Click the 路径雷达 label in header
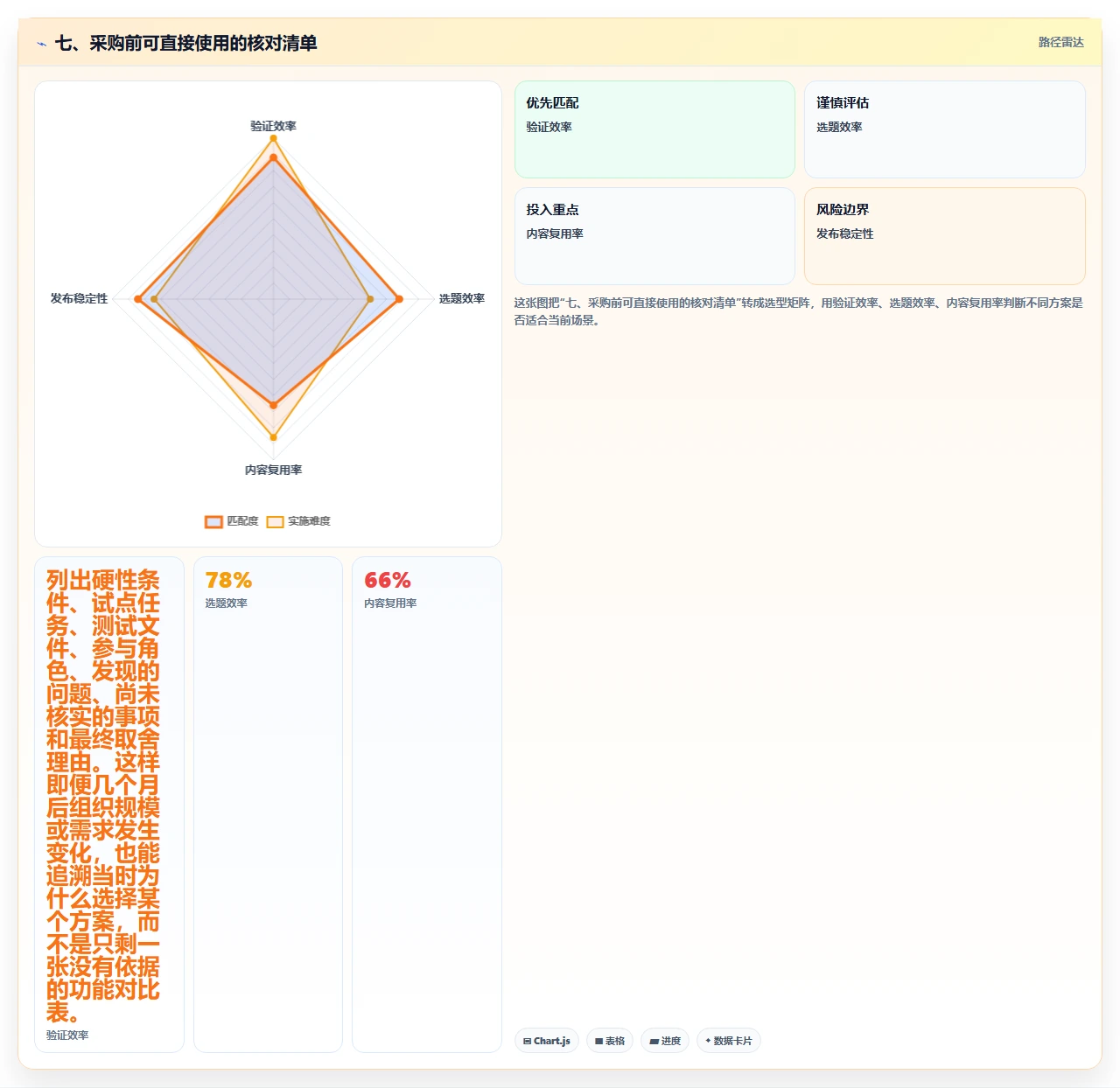Viewport: 1120px width, 1088px height. pyautogui.click(x=1060, y=42)
